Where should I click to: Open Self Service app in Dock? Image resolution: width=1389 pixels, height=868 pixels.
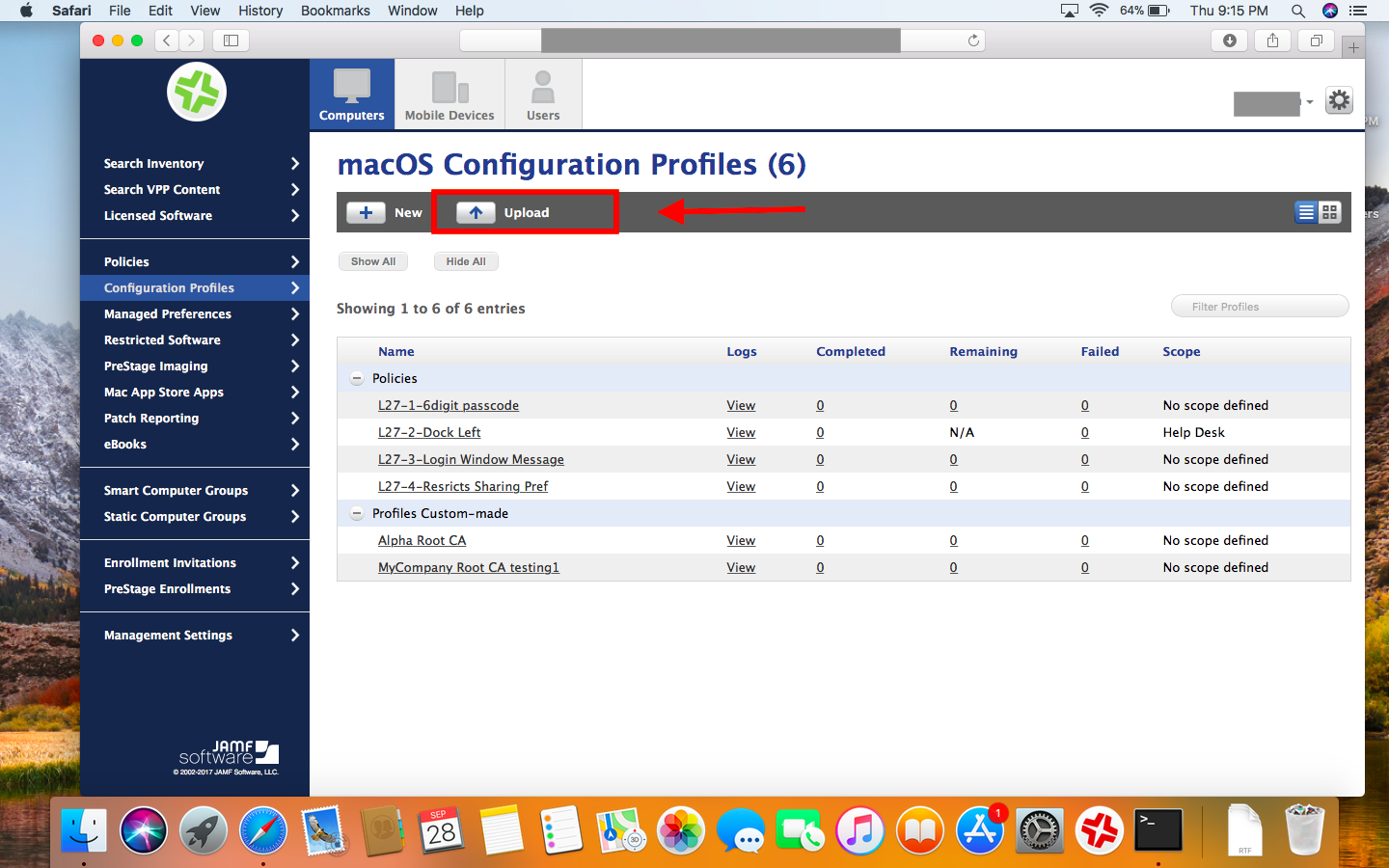click(1100, 830)
